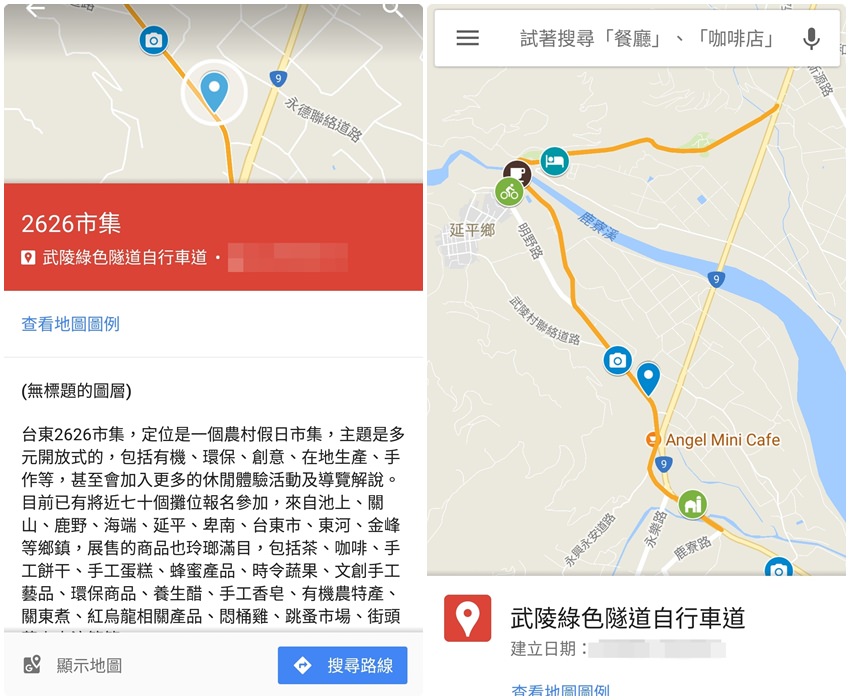Tap the blue location pin on right map
This screenshot has width=850, height=700.
tap(648, 378)
